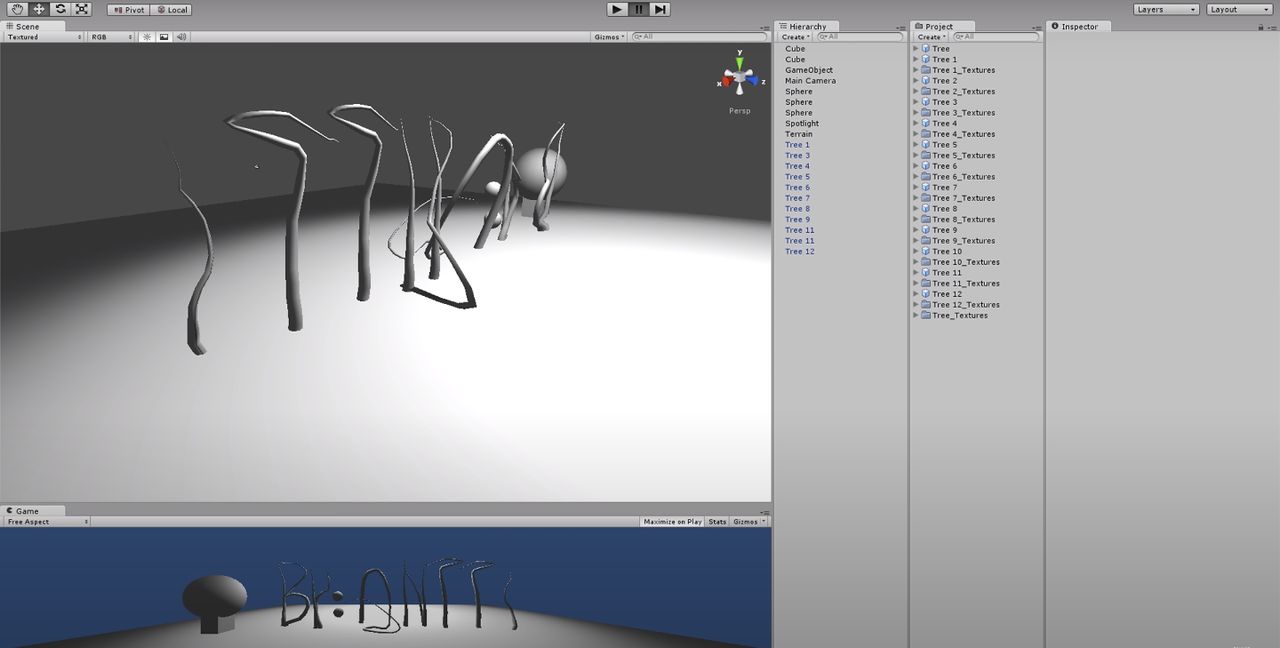The height and width of the screenshot is (648, 1280).
Task: Select the Rotate tool in toolbar
Action: (x=60, y=9)
